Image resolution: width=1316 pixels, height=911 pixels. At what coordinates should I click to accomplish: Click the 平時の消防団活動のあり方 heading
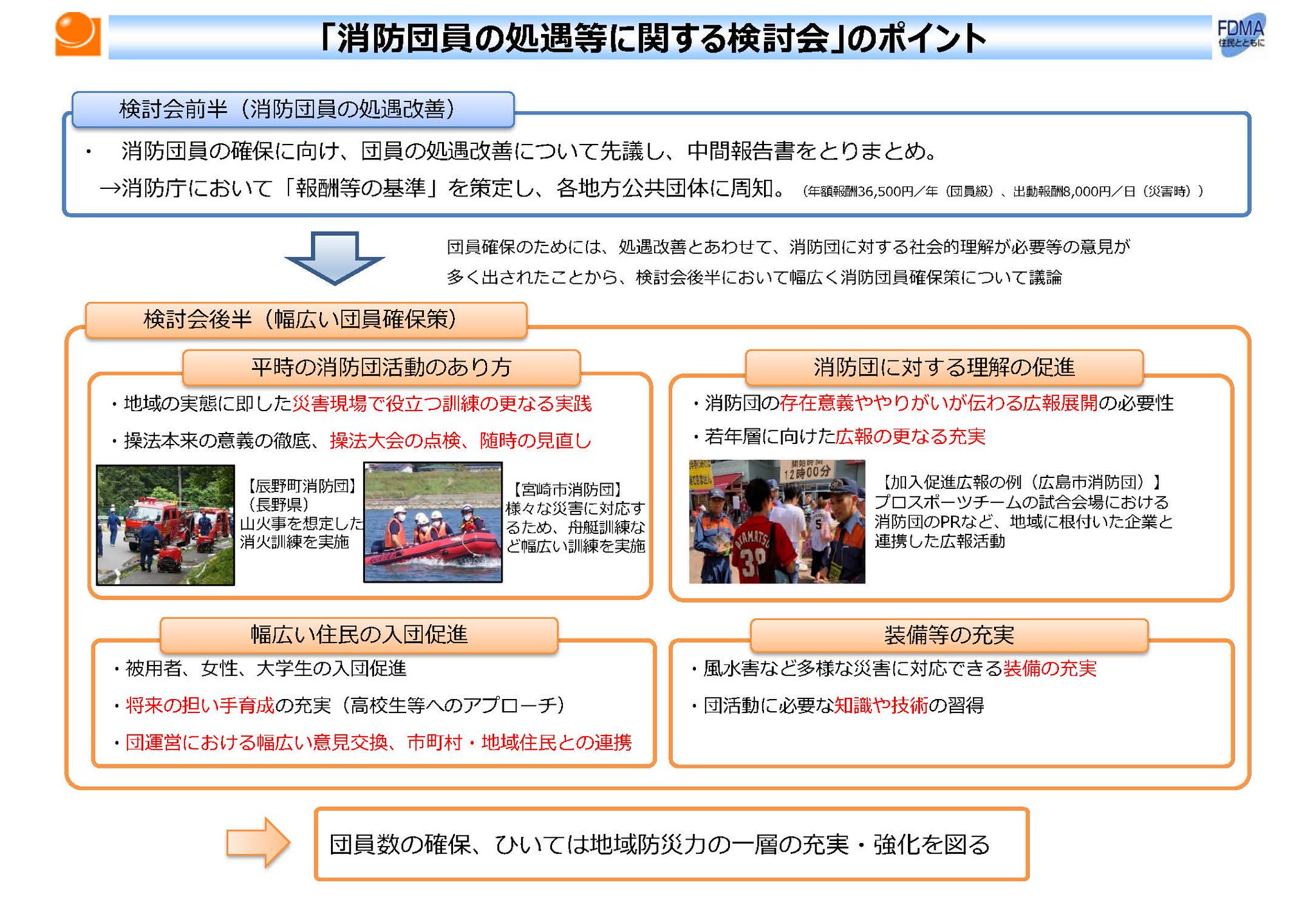(381, 367)
